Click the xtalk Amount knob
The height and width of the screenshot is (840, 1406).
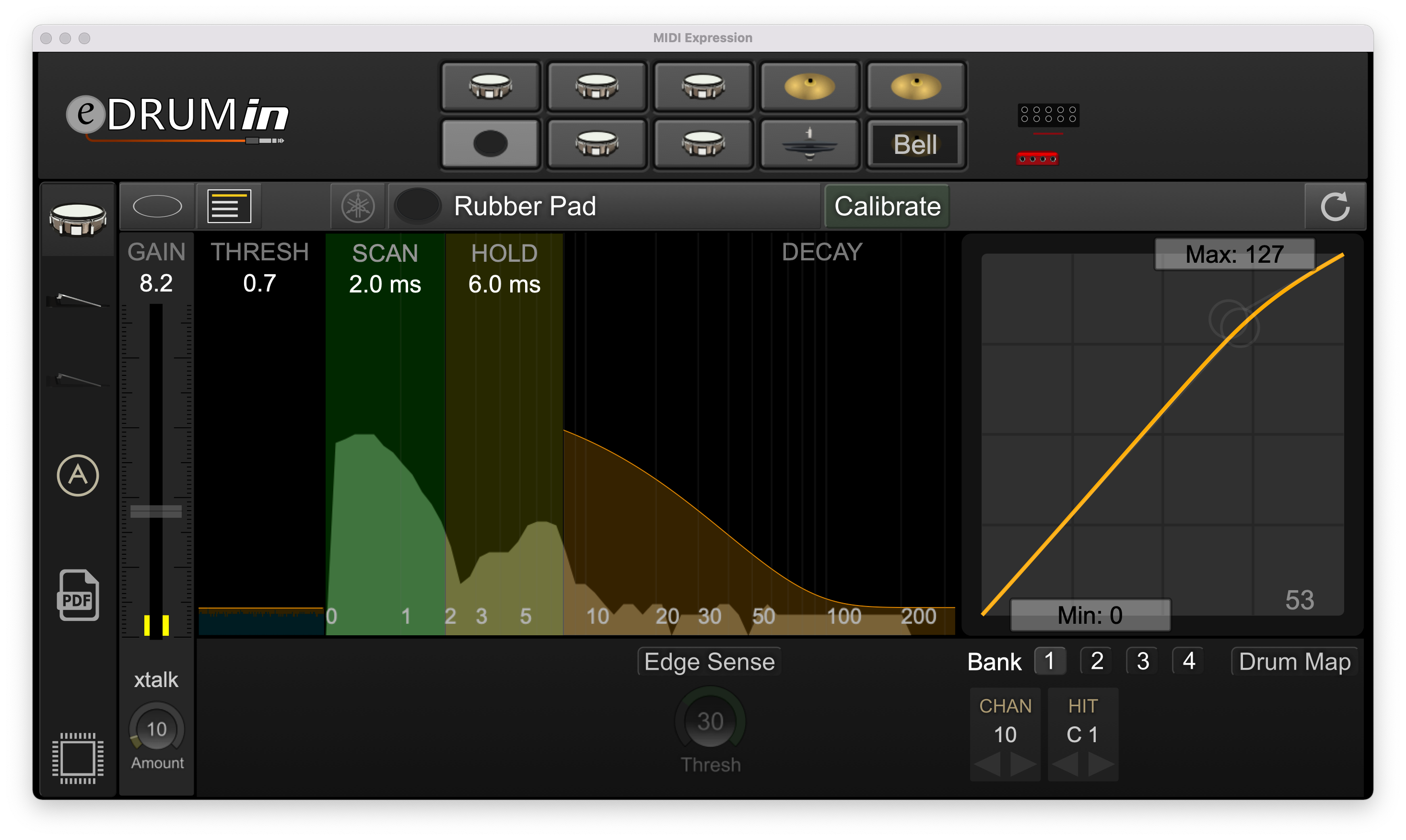tap(157, 729)
